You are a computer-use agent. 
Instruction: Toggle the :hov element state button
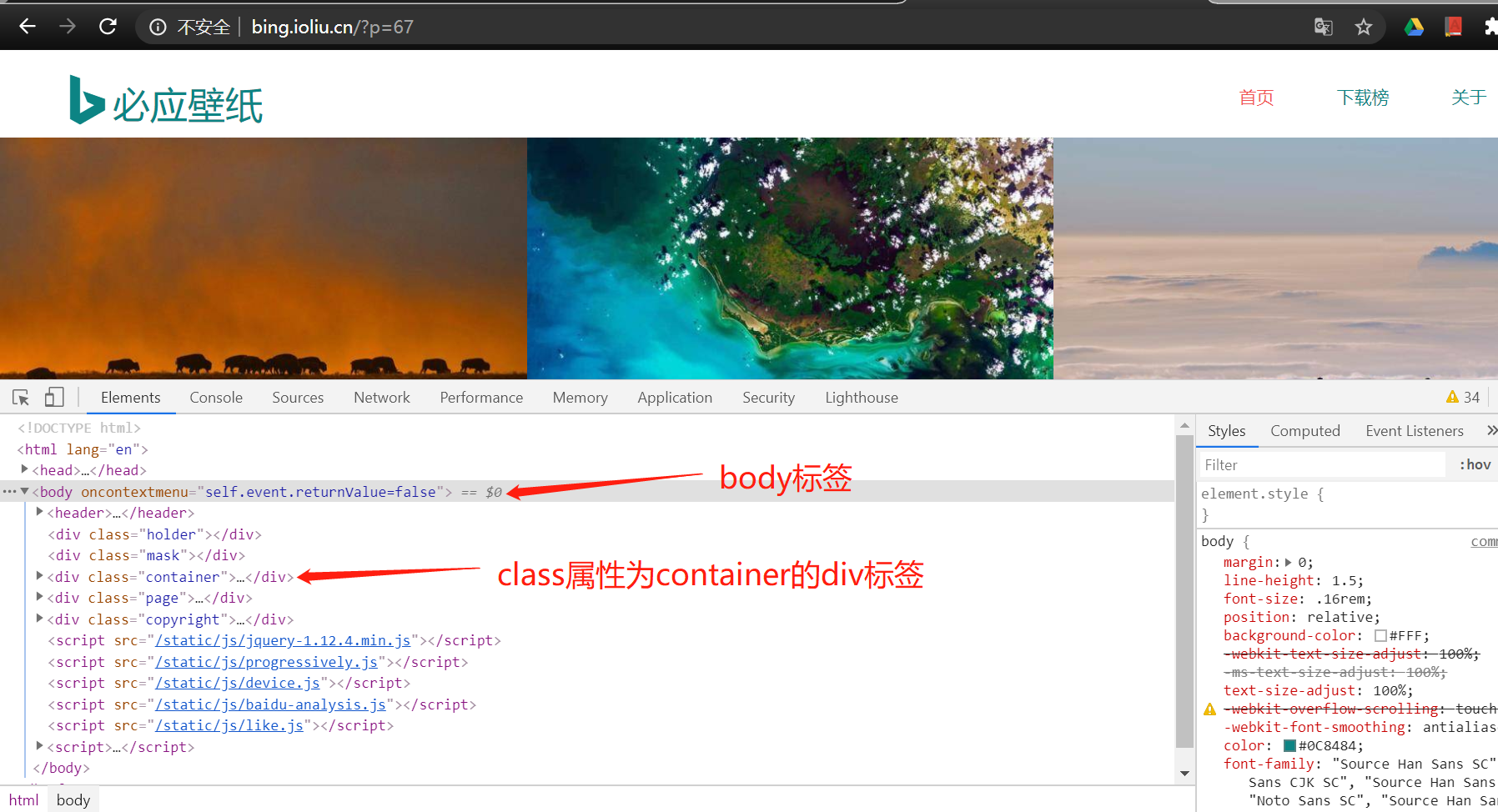pos(1475,465)
